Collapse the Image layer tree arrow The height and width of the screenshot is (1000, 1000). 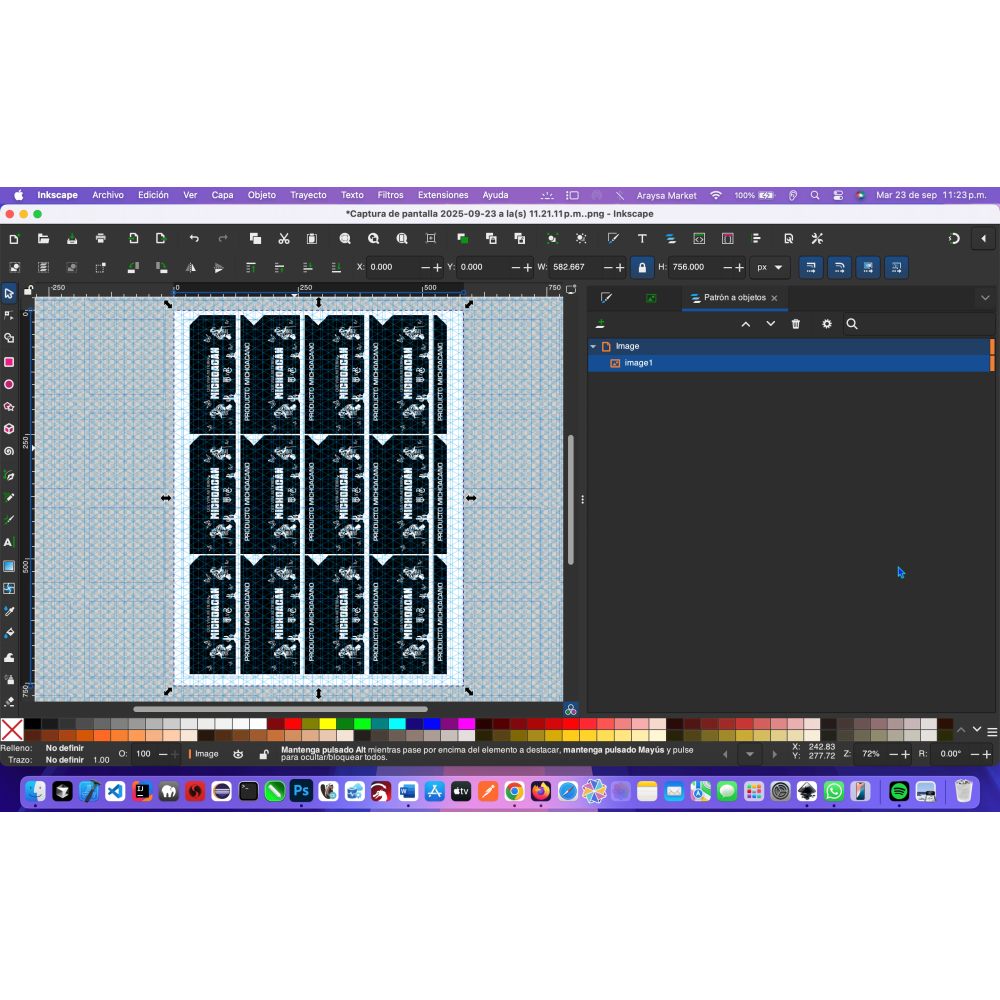(x=593, y=346)
